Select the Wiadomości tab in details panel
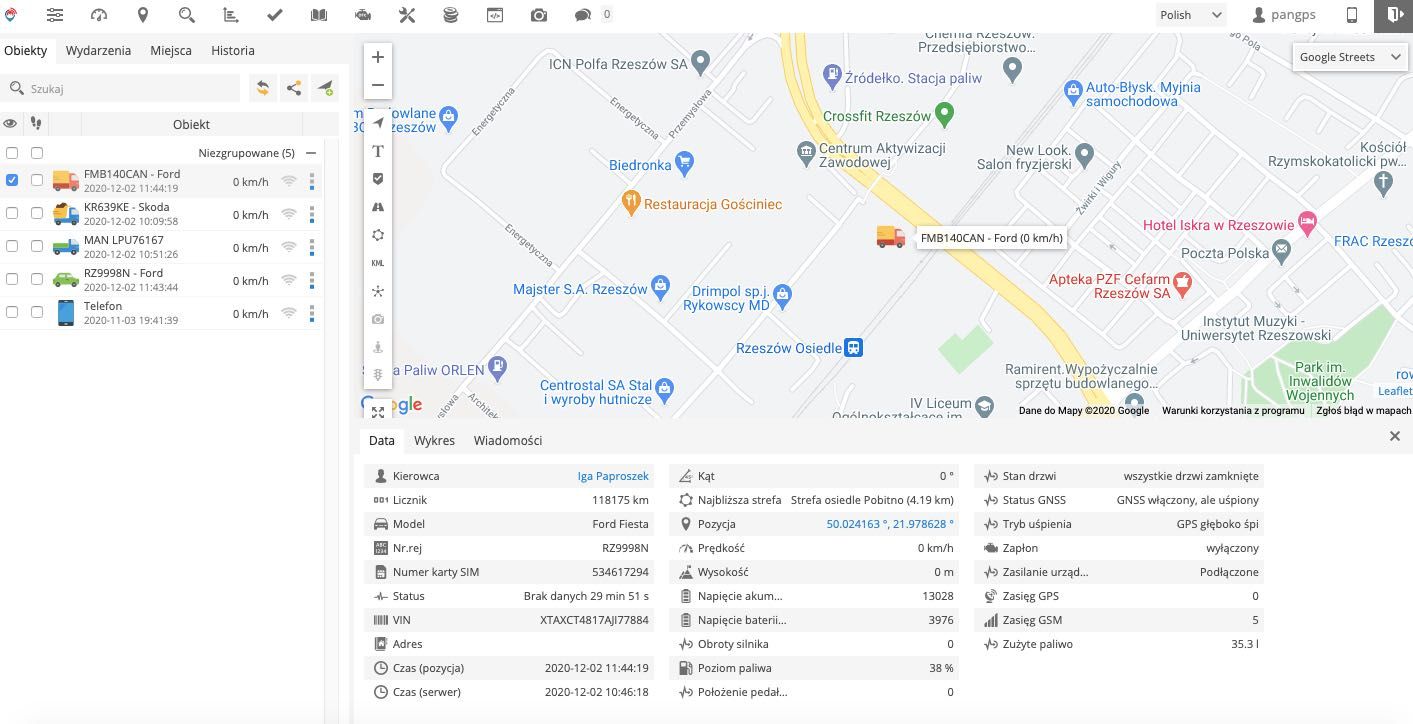The image size is (1413, 724). pos(508,440)
